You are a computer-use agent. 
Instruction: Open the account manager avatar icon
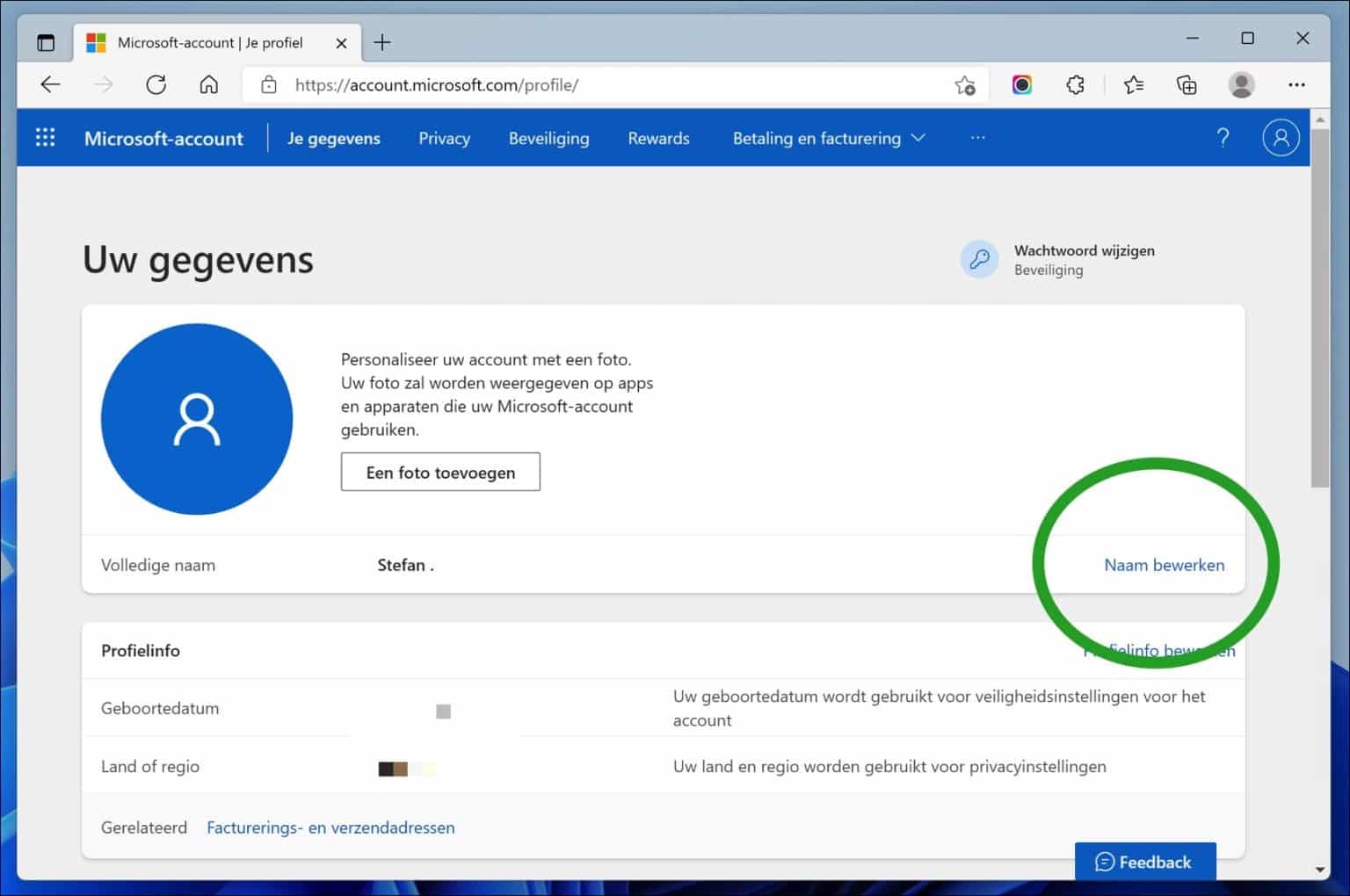point(1281,138)
